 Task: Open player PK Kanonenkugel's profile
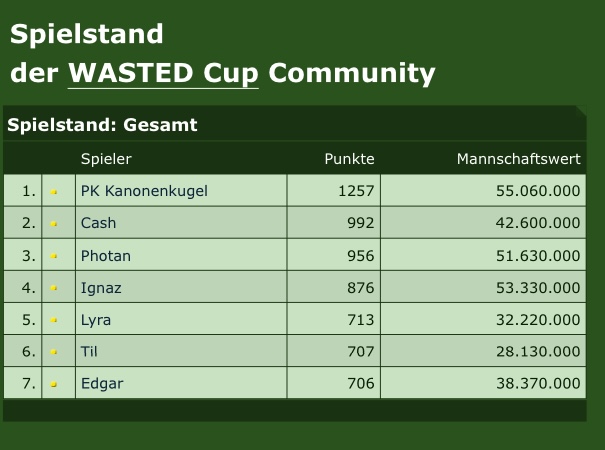click(x=144, y=191)
